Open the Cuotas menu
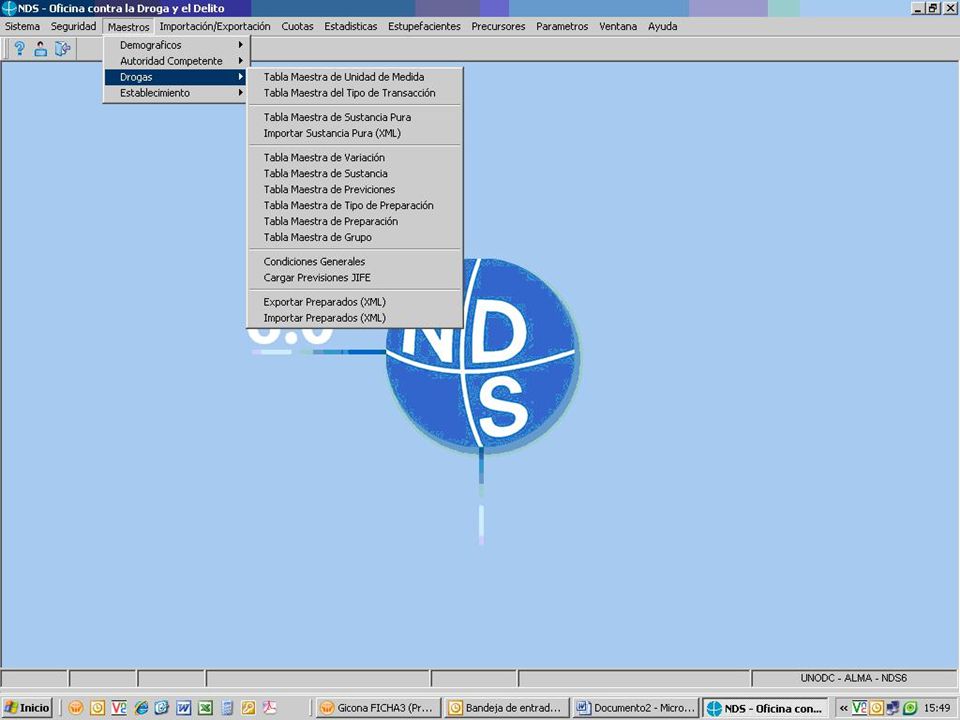The height and width of the screenshot is (720, 960). [x=298, y=26]
